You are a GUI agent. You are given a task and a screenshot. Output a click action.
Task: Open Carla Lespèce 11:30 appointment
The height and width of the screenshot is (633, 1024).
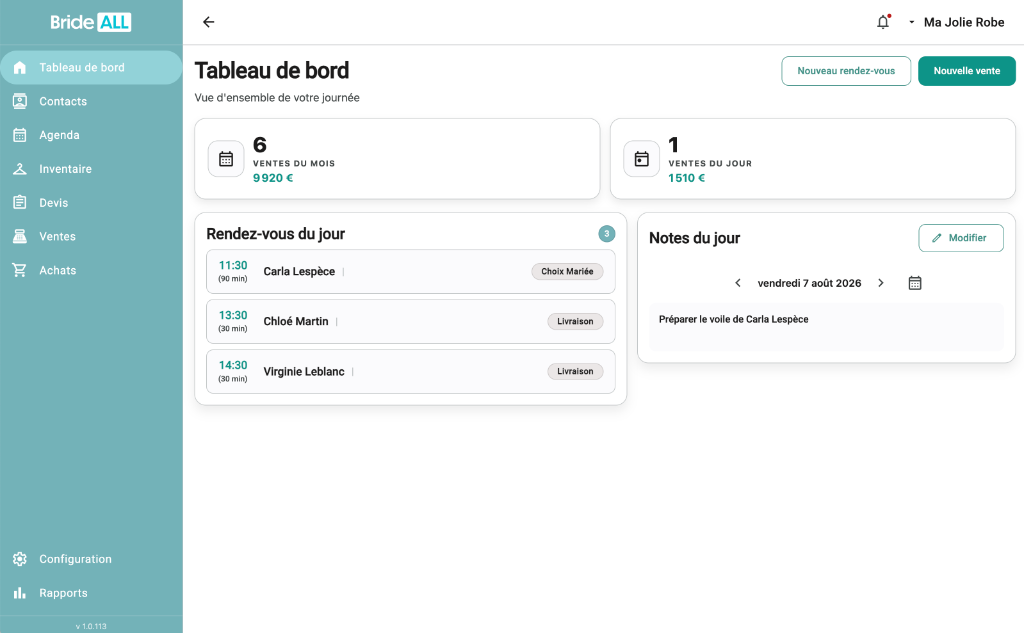(411, 271)
